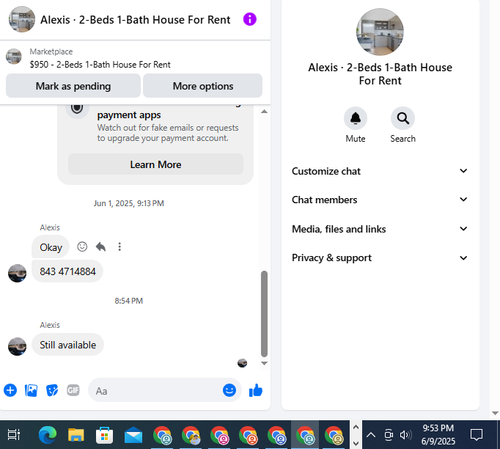500x449 pixels.
Task: Send a thumbs-up like
Action: point(256,390)
